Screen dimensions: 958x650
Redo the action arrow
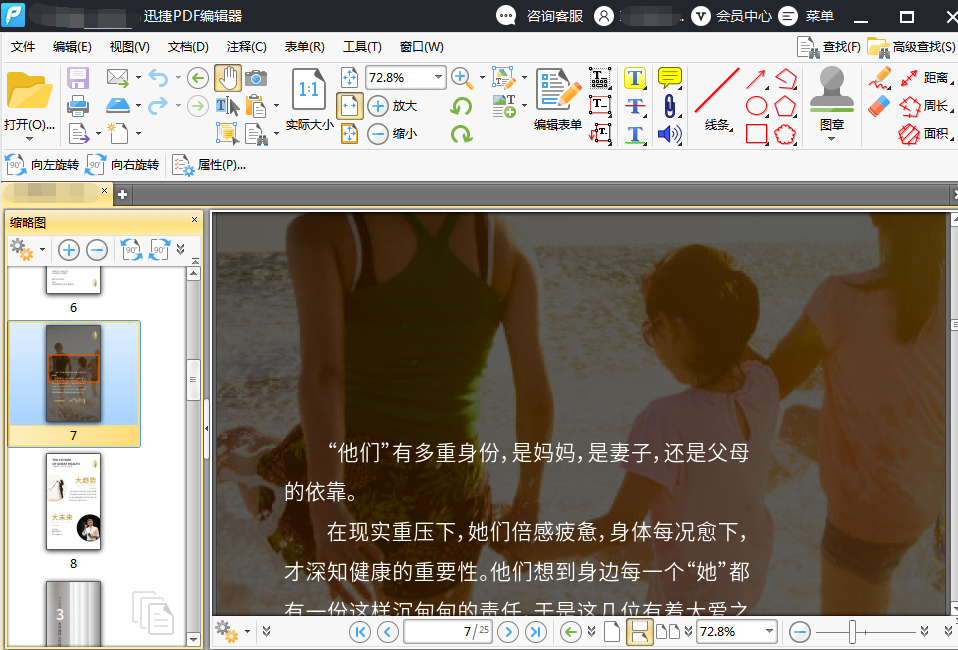158,106
